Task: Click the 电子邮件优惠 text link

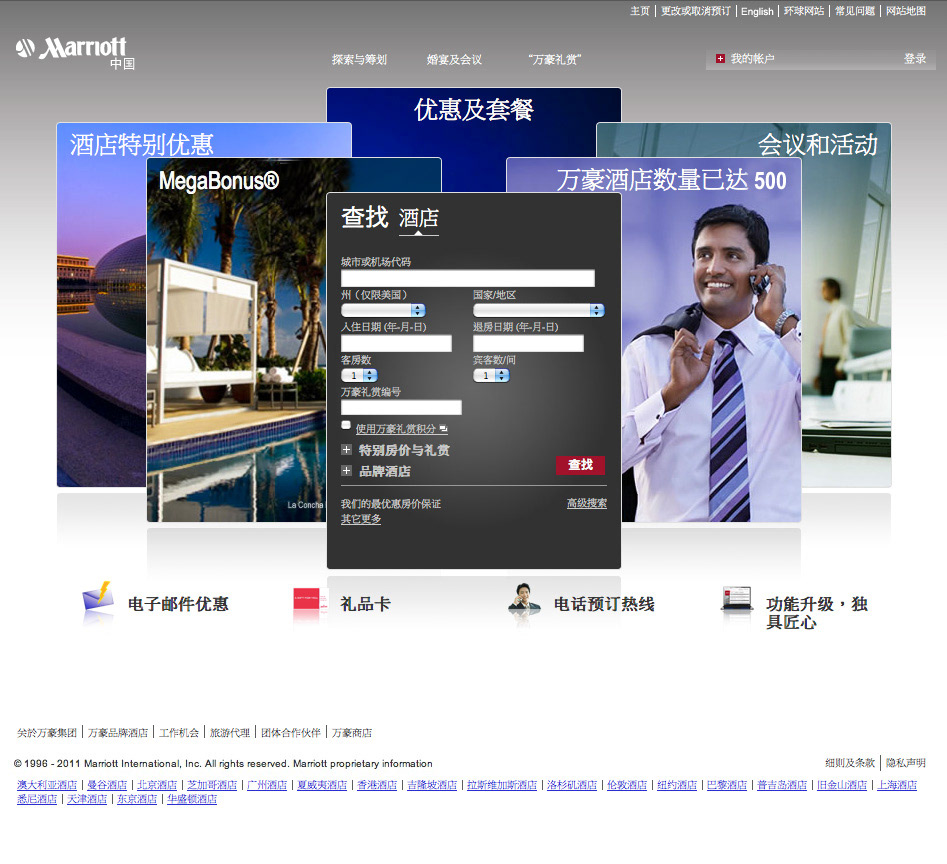Action: (x=178, y=604)
